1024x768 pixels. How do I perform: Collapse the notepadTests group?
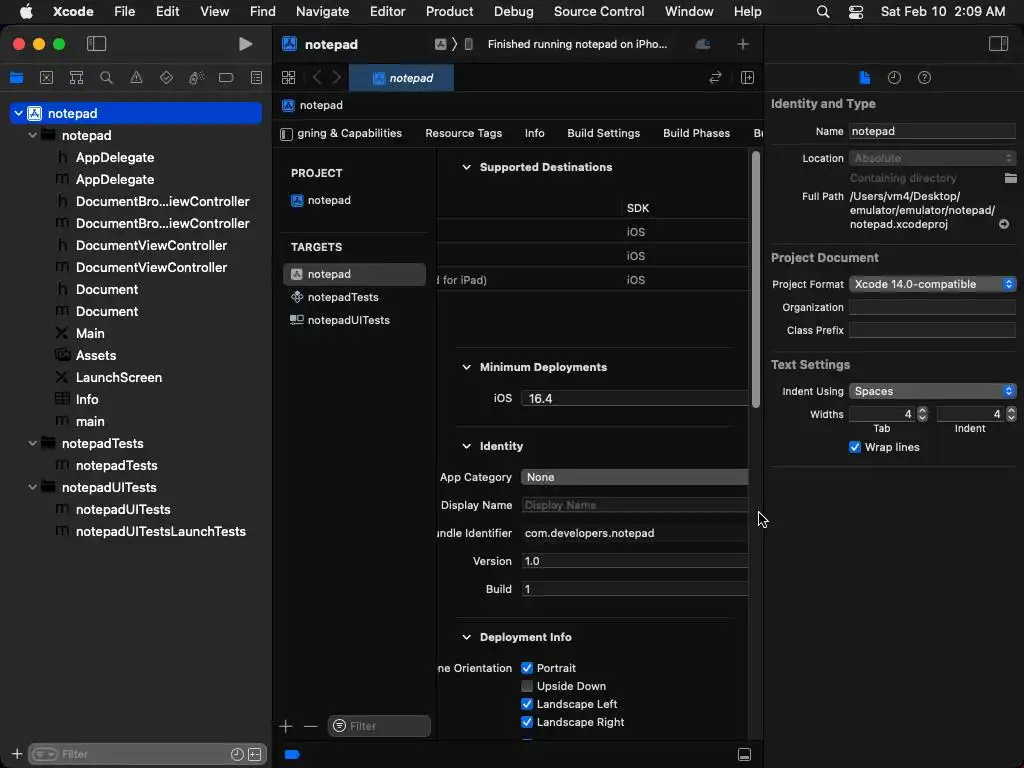tap(32, 443)
